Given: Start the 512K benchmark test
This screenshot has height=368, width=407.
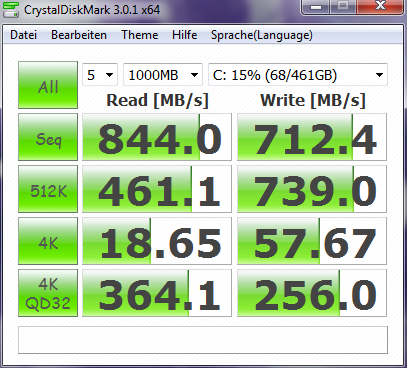Looking at the screenshot, I should coord(48,189).
